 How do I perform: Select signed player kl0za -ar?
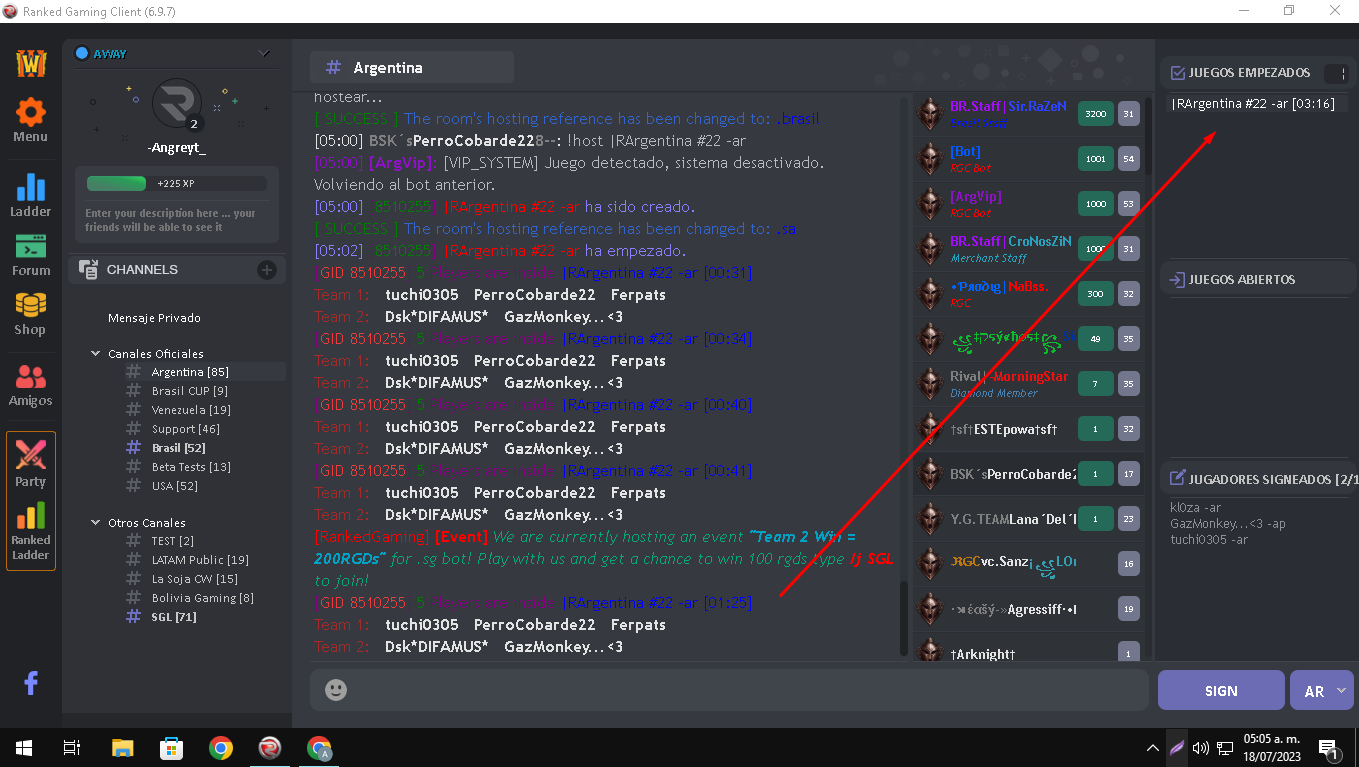tap(1195, 508)
